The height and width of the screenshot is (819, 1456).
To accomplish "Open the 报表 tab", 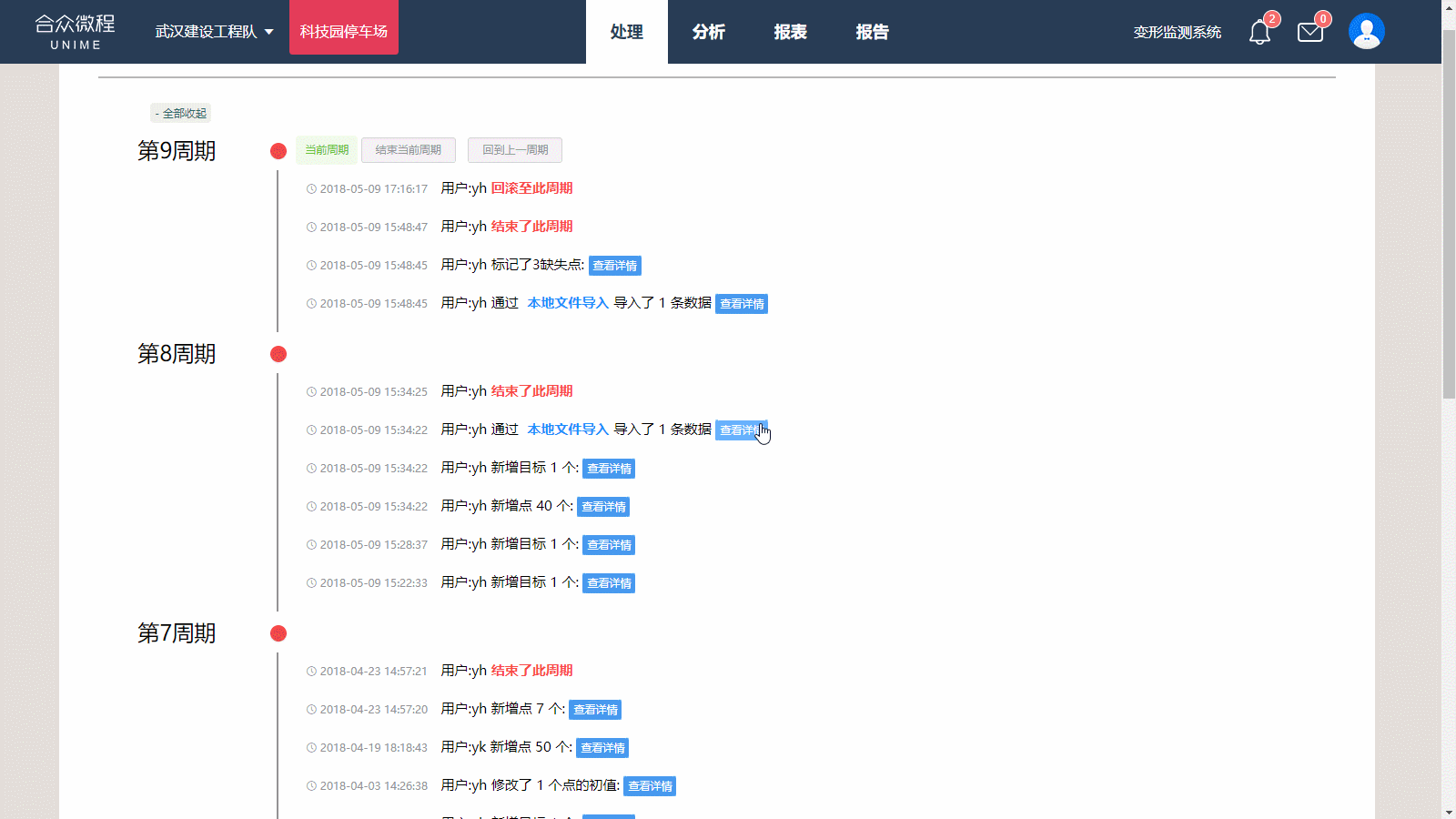I will pyautogui.click(x=790, y=32).
